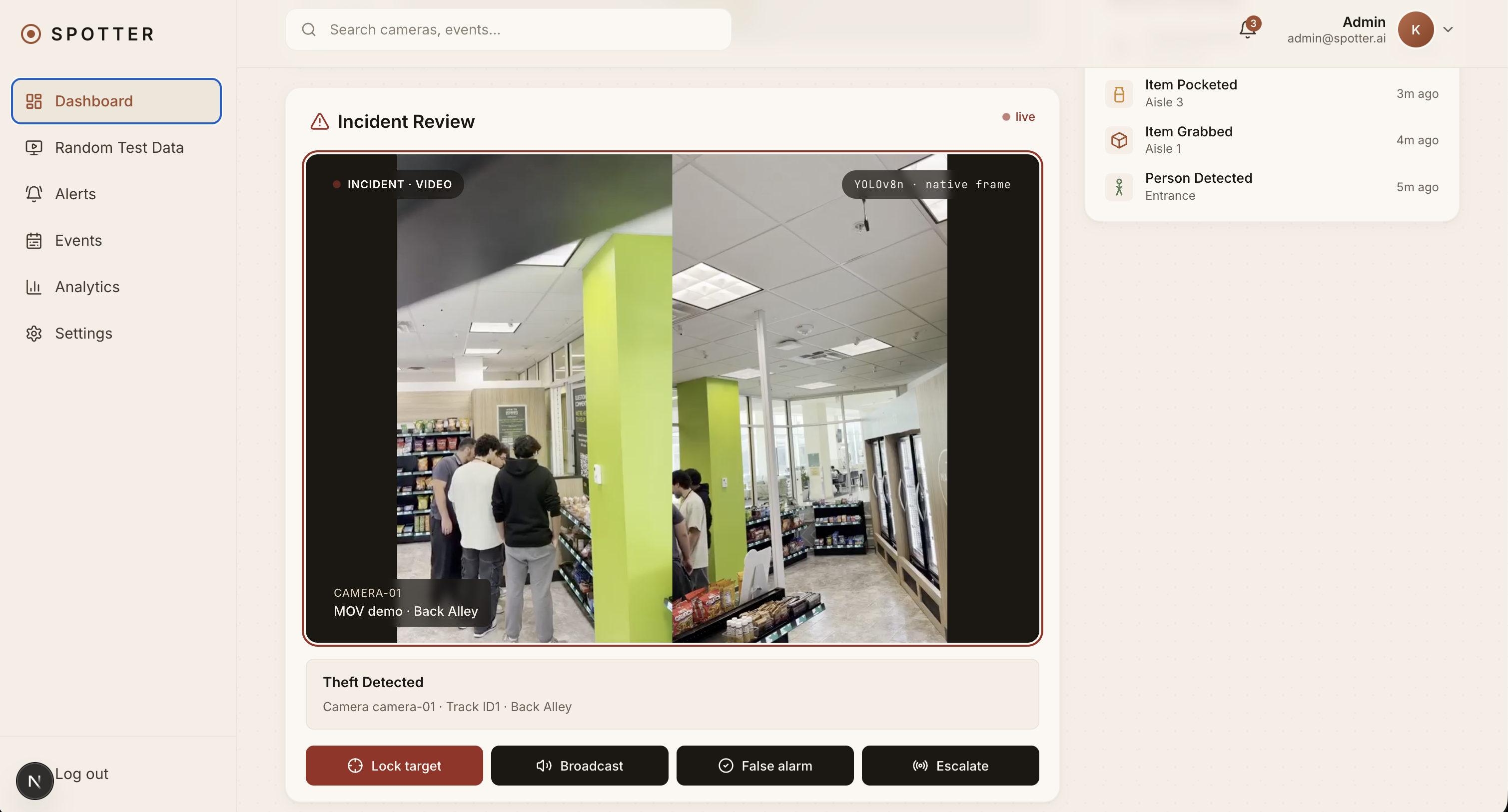Open the Settings sidebar item
The height and width of the screenshot is (812, 1508).
point(83,334)
